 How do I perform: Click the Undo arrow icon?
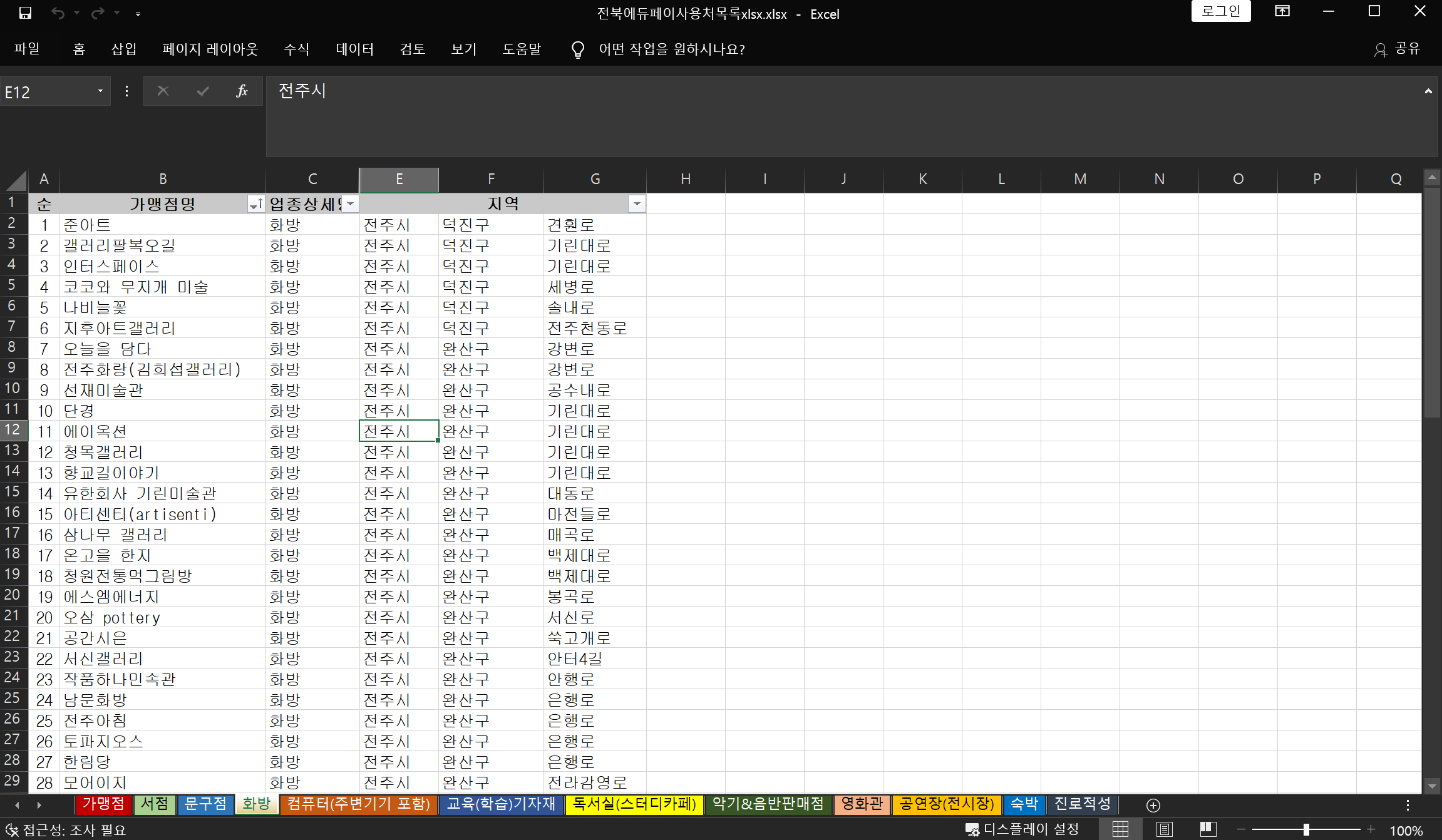coord(58,13)
